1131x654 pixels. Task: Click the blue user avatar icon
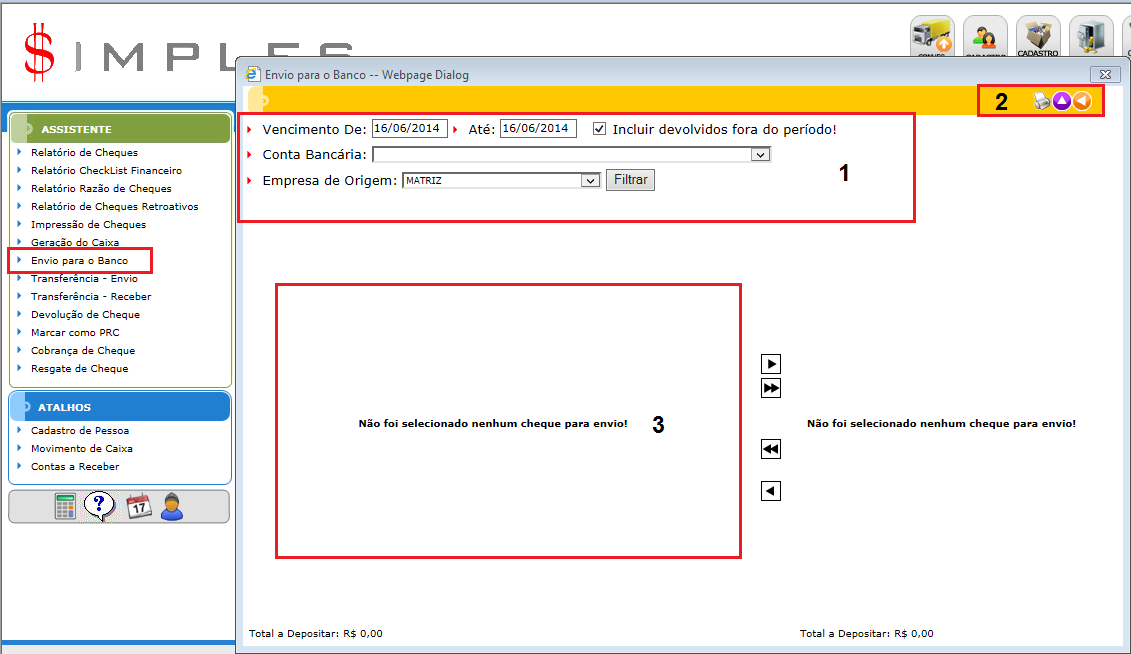[x=172, y=506]
